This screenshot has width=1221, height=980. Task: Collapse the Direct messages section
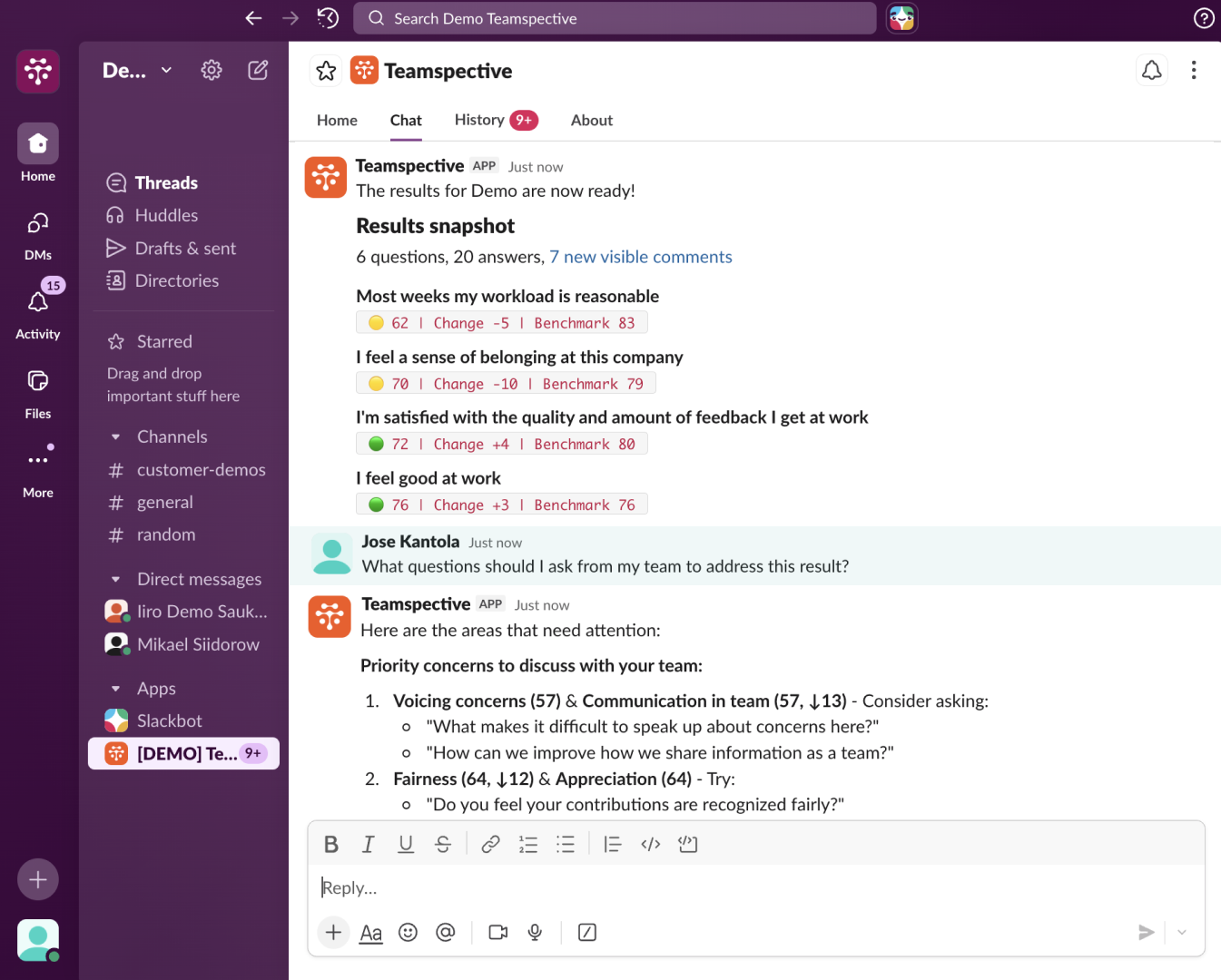point(115,579)
